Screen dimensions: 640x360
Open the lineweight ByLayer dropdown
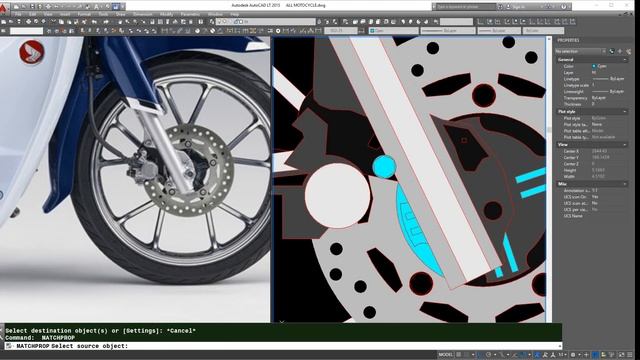(x=499, y=31)
